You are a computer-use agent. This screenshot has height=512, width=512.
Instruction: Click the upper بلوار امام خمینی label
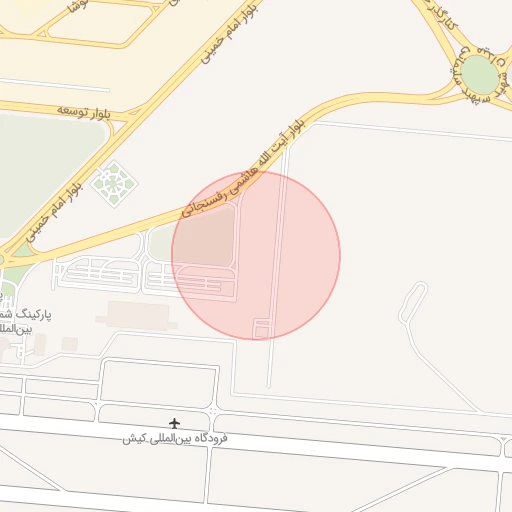230,33
